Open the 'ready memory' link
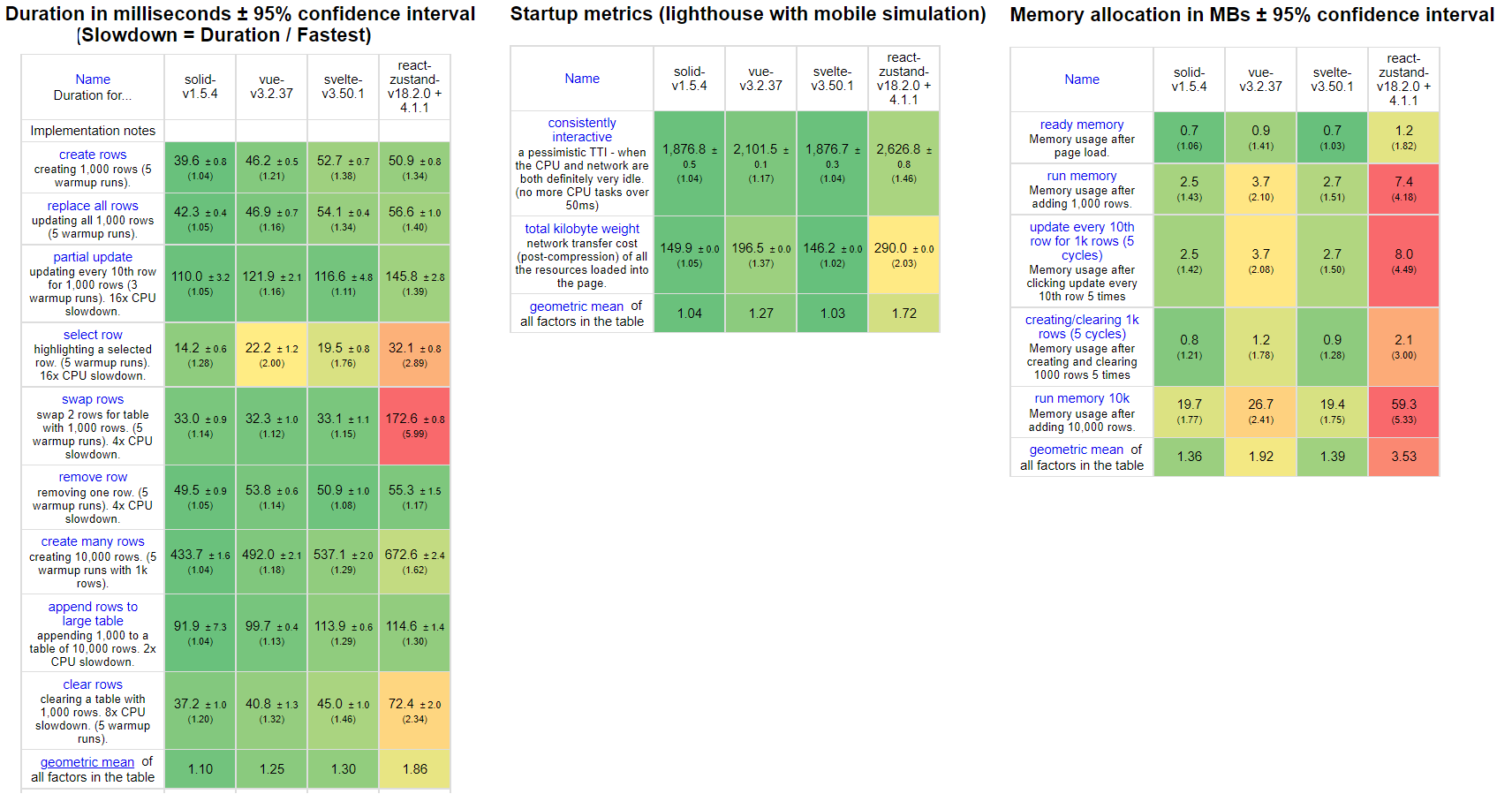This screenshot has width=1512, height=809. tap(1082, 125)
